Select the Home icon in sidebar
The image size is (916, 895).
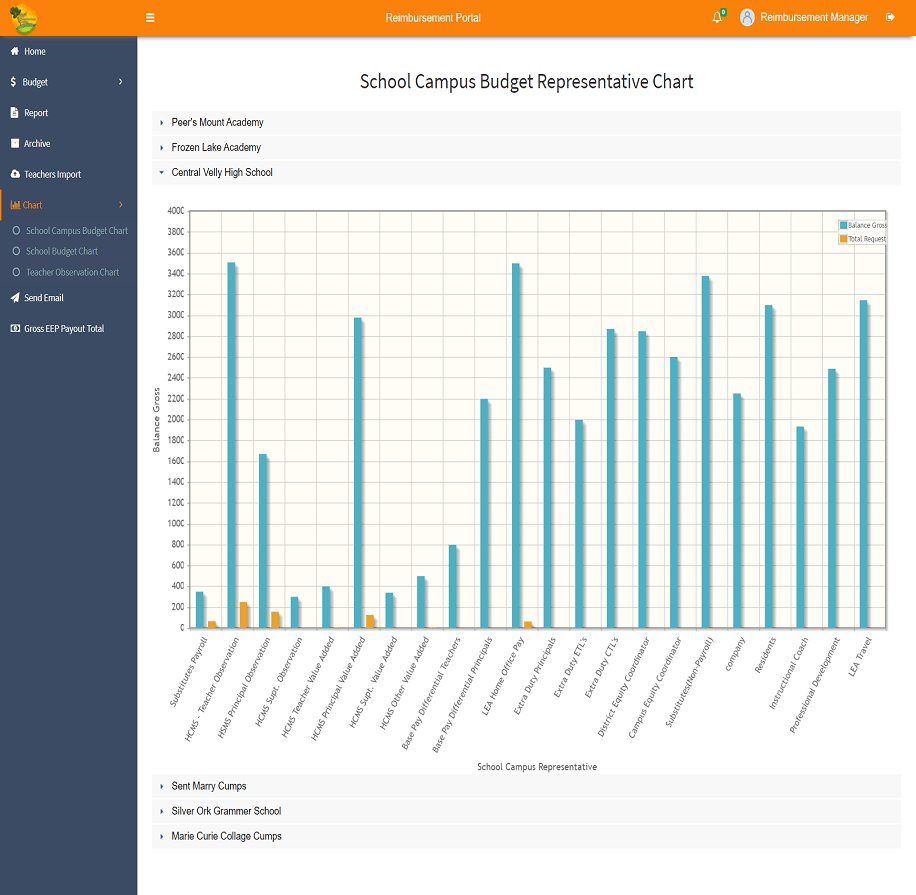click(14, 51)
